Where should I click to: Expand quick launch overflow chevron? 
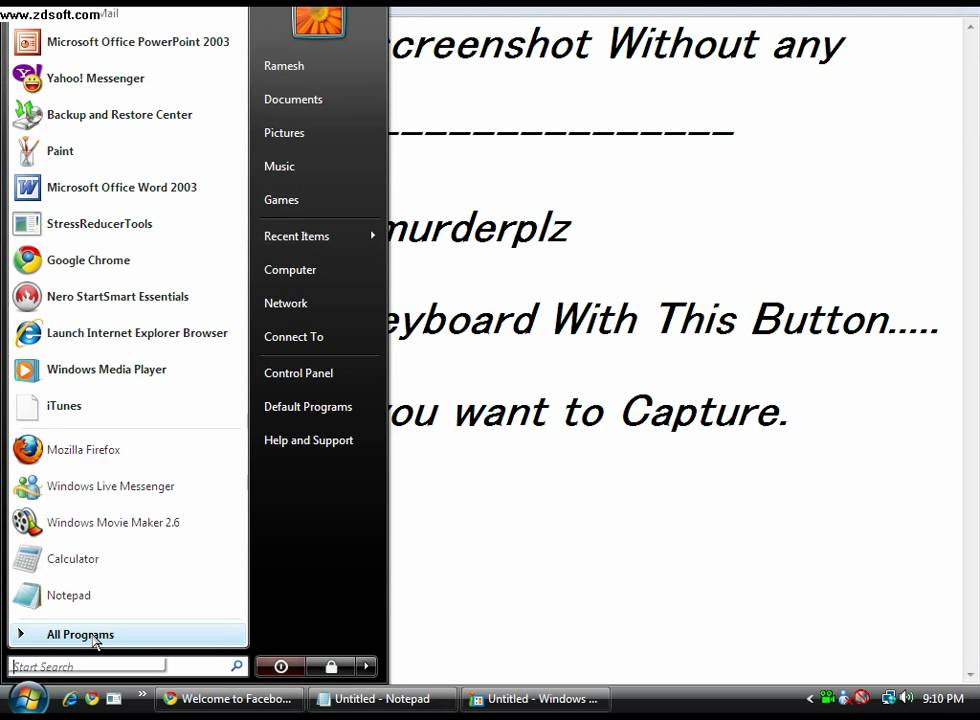pos(142,693)
